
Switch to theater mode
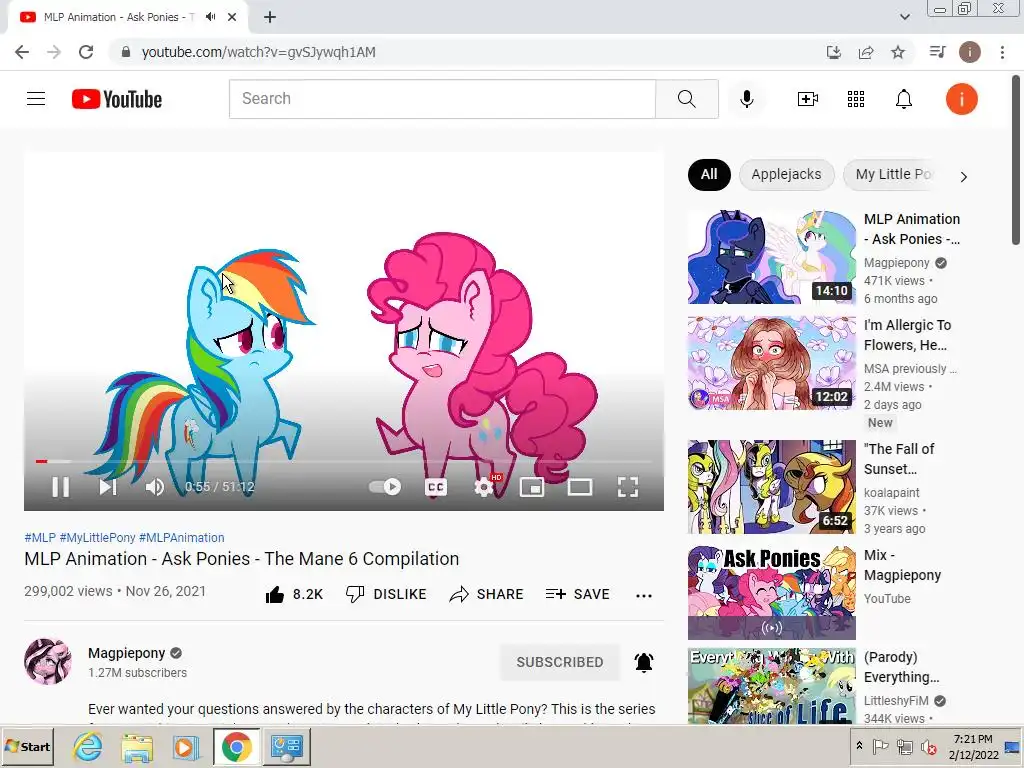coord(580,487)
